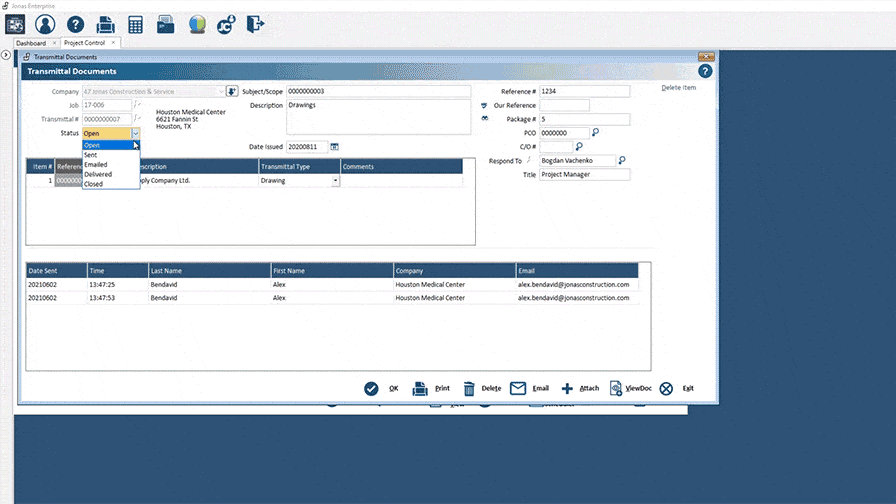Select Emailed in Status list
This screenshot has width=896, height=504.
(x=111, y=165)
